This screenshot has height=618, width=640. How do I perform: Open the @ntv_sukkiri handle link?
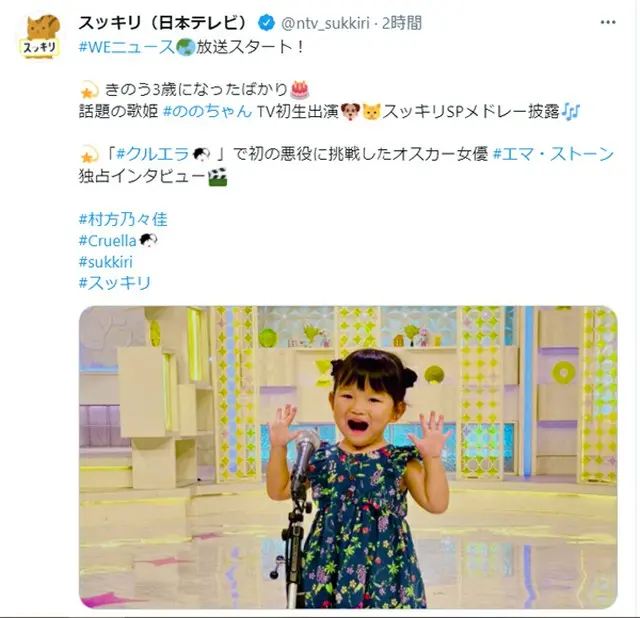[x=325, y=23]
